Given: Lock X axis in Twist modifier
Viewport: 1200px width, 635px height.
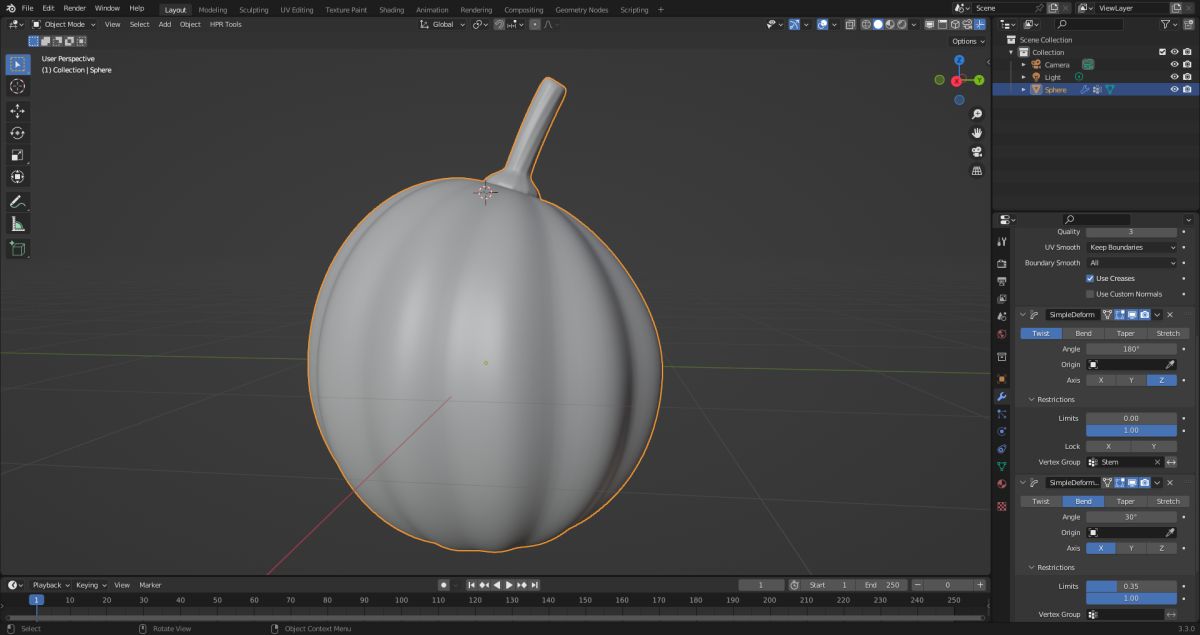Looking at the screenshot, I should coord(1108,446).
